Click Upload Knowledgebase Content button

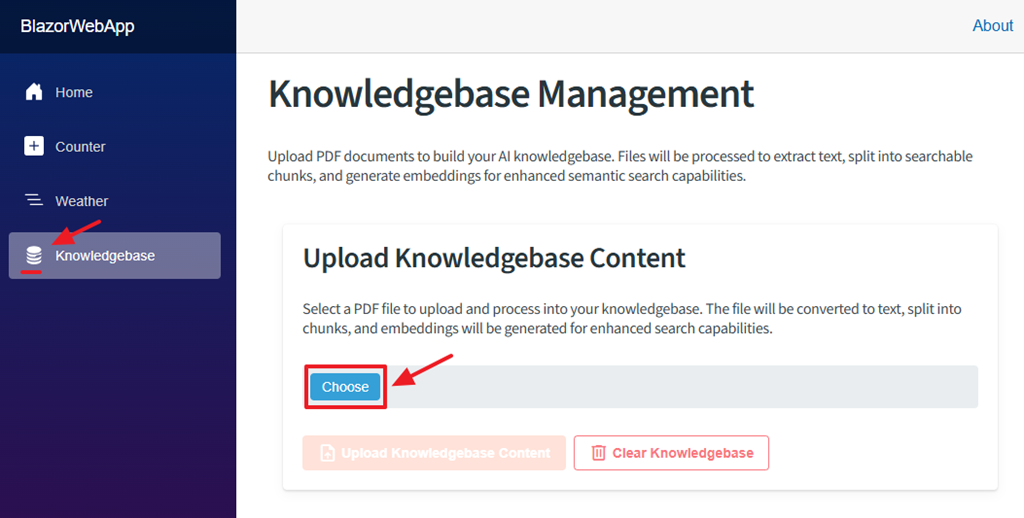click(434, 453)
